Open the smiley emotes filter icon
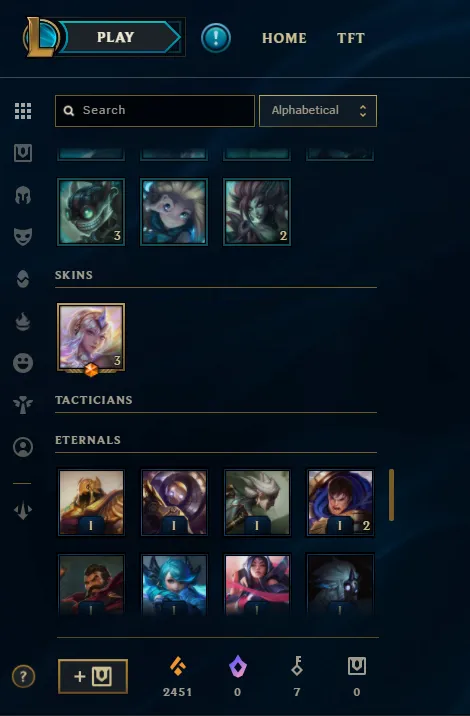Screen dimensions: 470x716 coord(23,363)
